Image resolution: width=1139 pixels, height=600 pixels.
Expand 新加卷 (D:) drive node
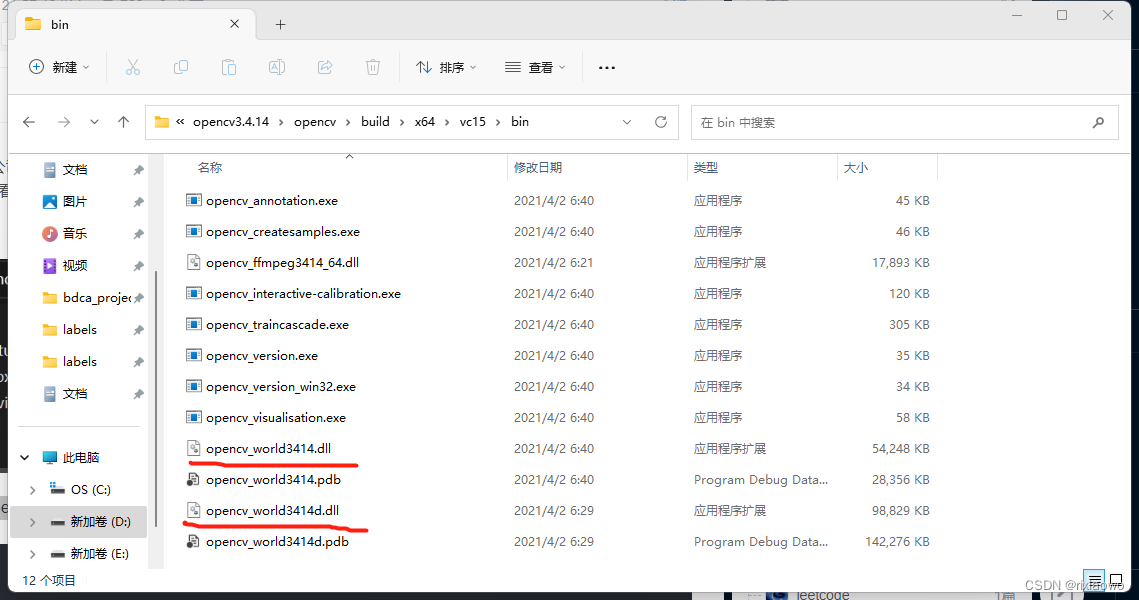click(x=33, y=522)
